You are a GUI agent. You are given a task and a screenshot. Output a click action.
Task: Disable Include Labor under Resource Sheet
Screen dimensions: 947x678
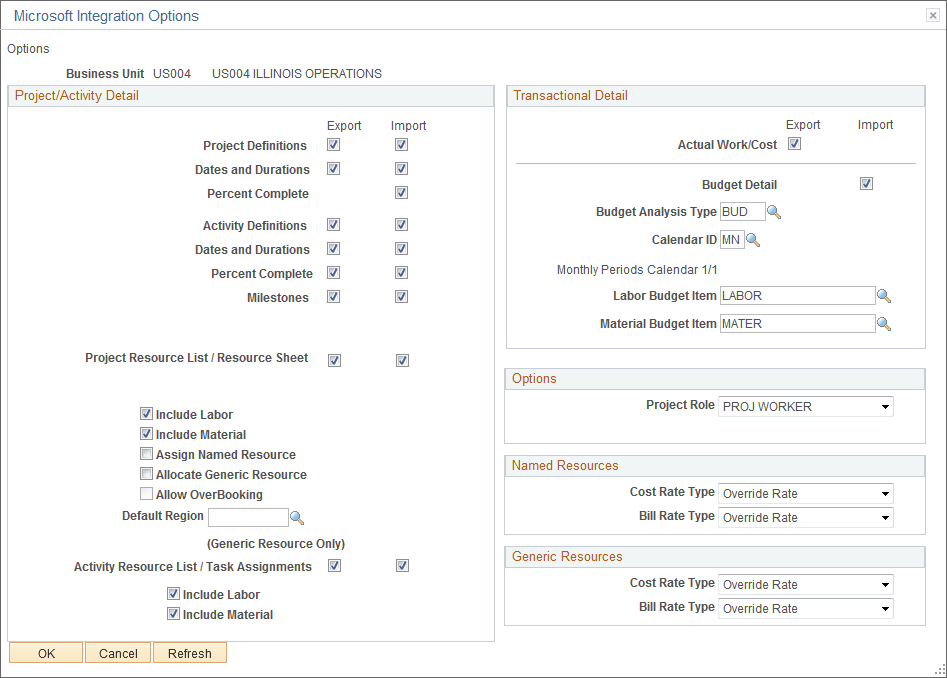(146, 413)
